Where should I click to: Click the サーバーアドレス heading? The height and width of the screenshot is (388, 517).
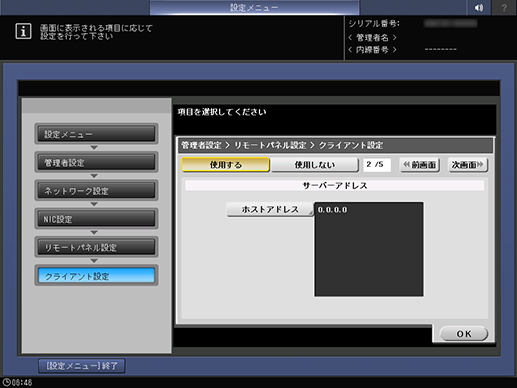coord(335,186)
